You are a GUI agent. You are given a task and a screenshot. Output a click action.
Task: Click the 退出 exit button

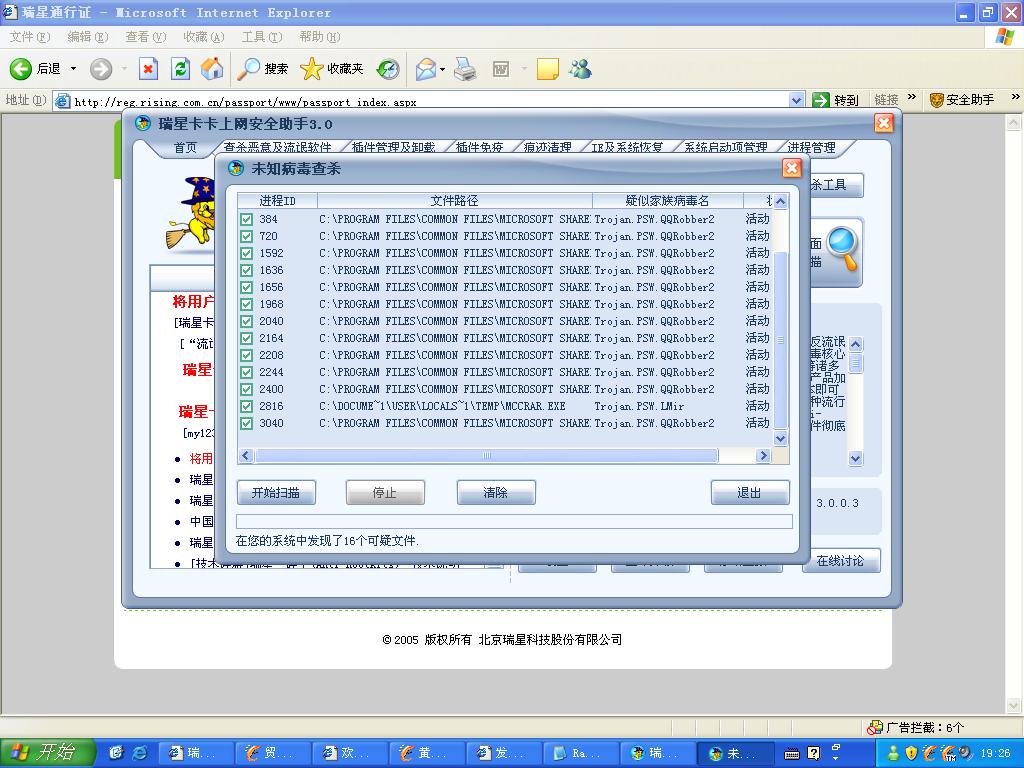pyautogui.click(x=750, y=492)
